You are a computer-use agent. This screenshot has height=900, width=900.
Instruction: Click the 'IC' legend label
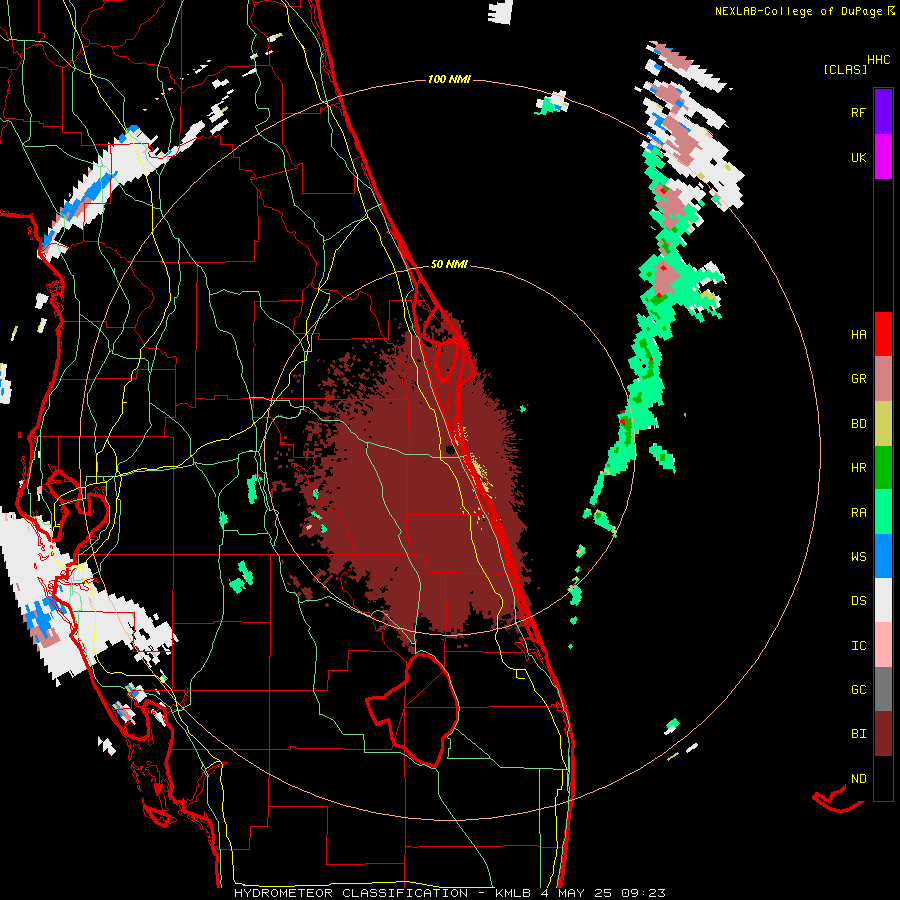(x=858, y=646)
